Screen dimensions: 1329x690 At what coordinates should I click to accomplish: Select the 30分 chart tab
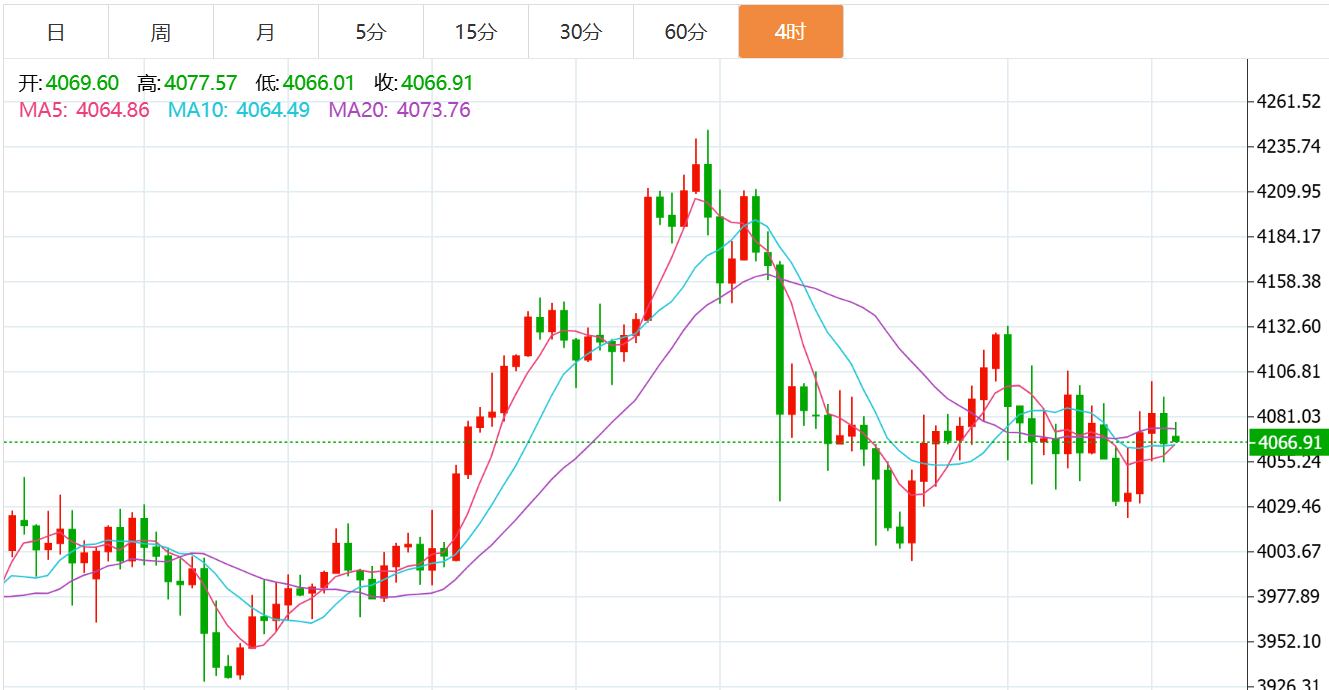[580, 32]
